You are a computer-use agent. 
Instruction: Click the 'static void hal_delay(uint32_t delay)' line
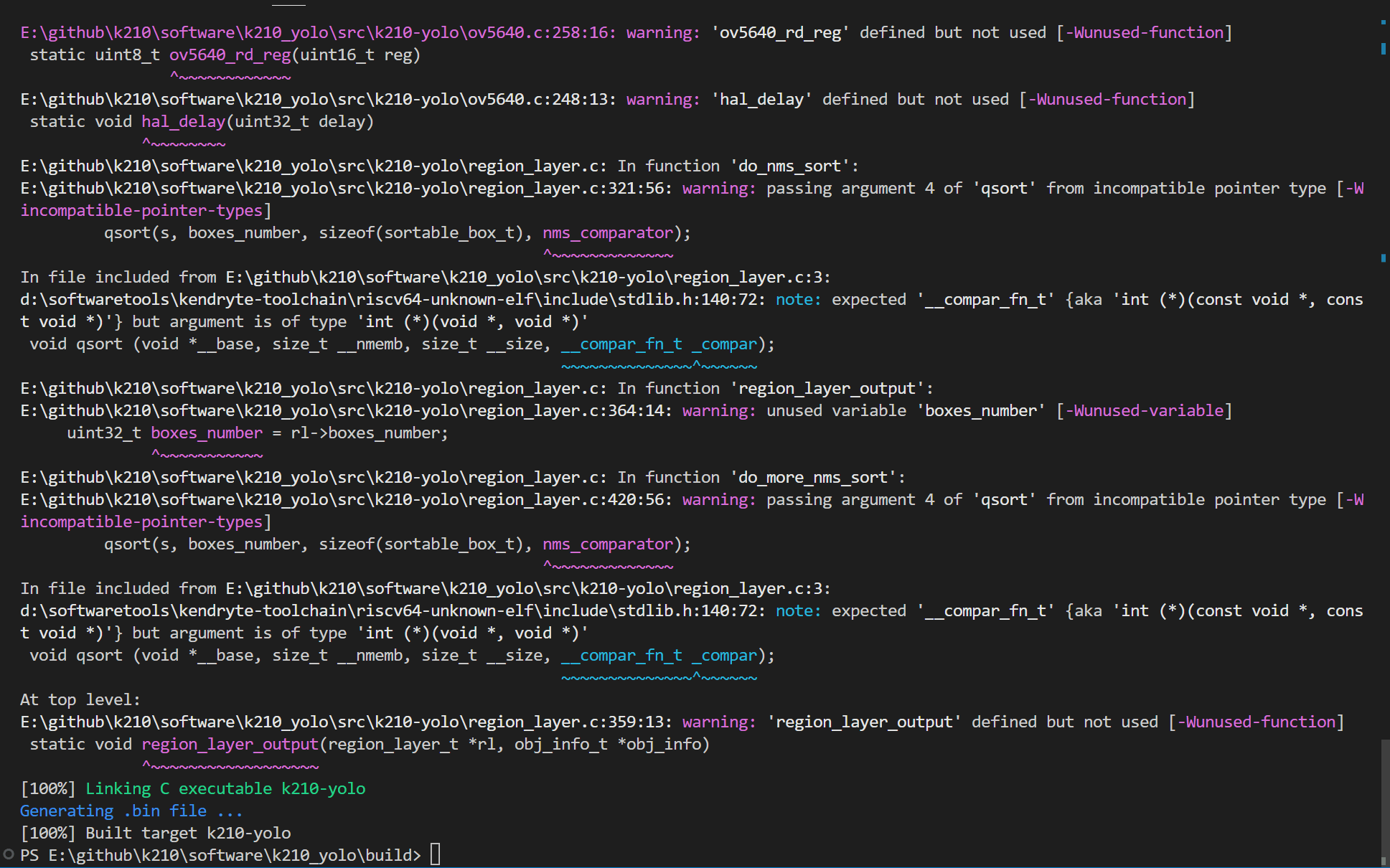pyautogui.click(x=202, y=122)
